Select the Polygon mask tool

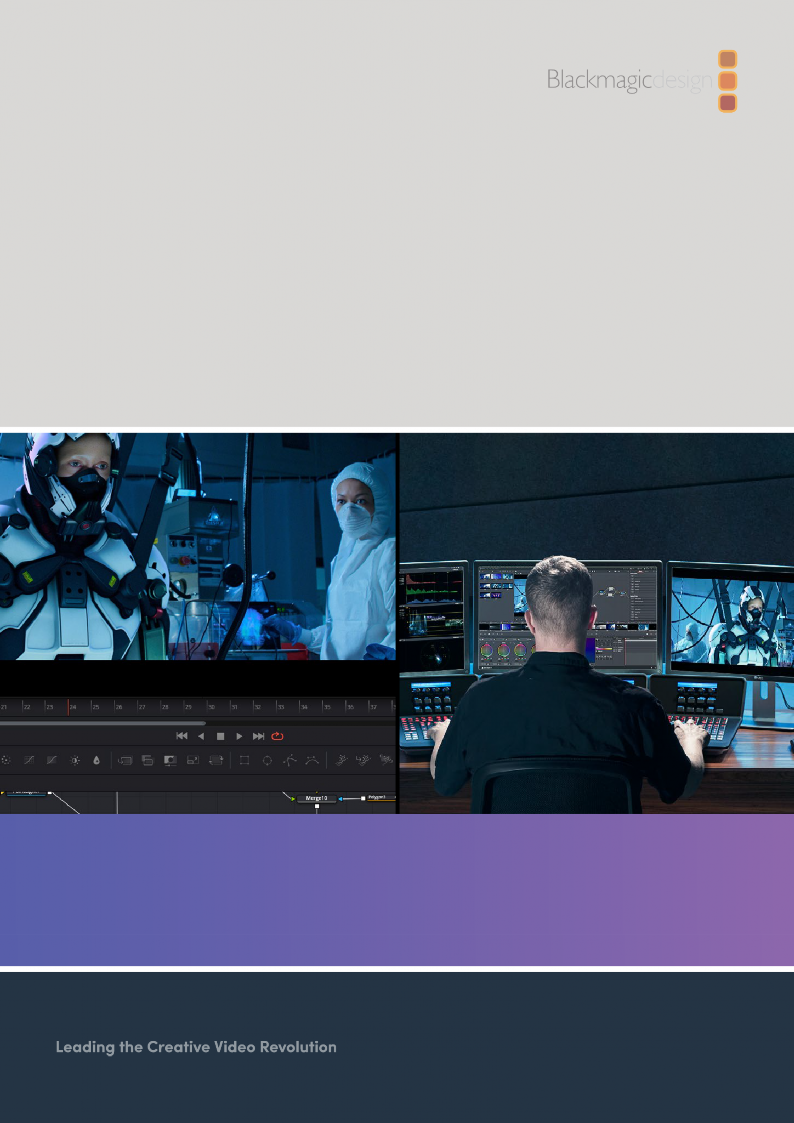(290, 761)
